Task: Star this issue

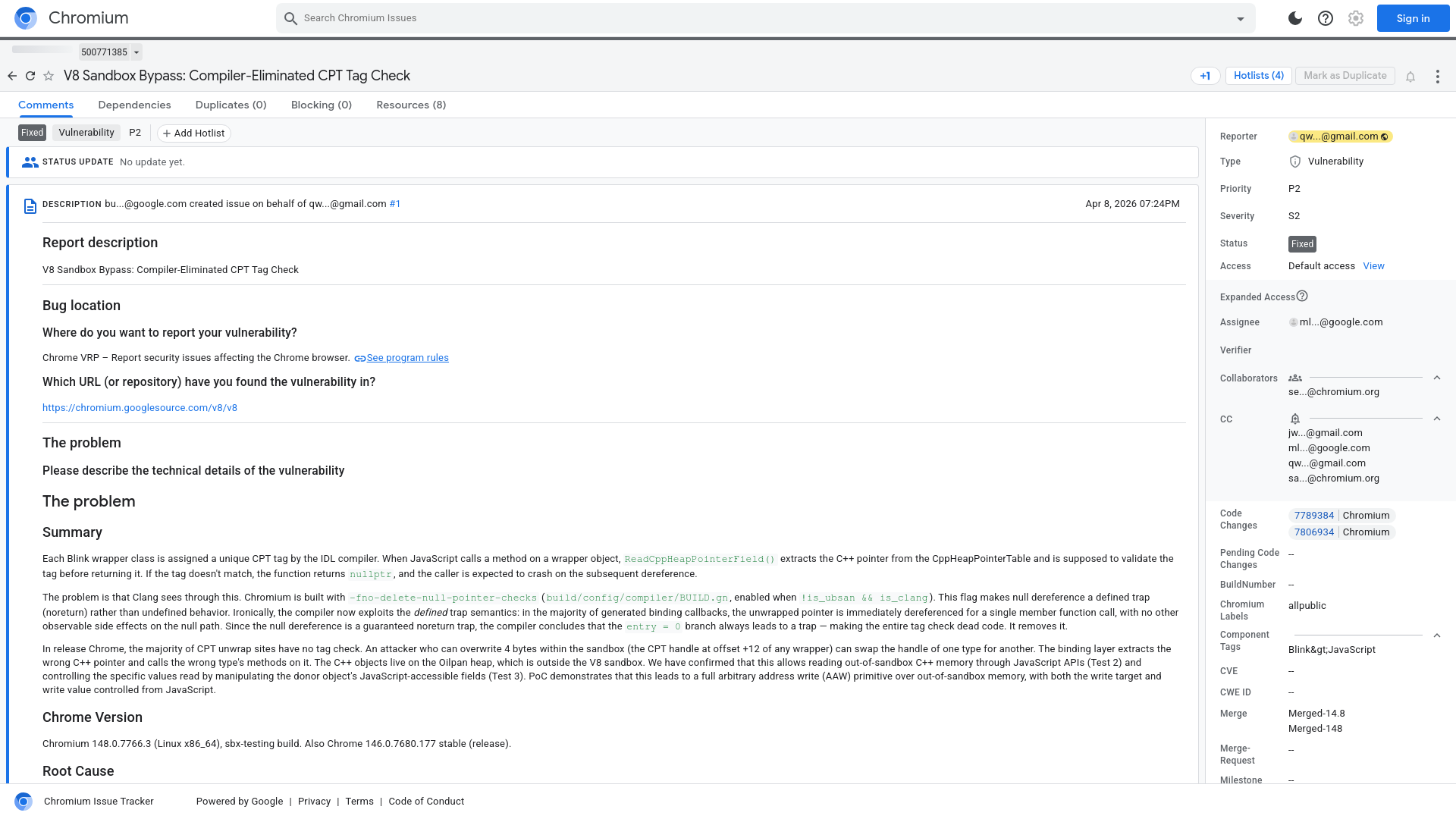Action: coord(49,76)
